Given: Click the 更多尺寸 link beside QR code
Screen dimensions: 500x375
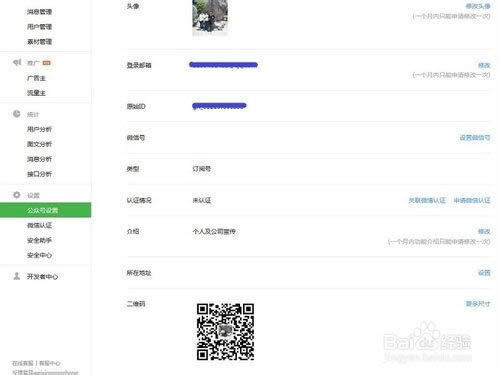Looking at the screenshot, I should pyautogui.click(x=478, y=304).
